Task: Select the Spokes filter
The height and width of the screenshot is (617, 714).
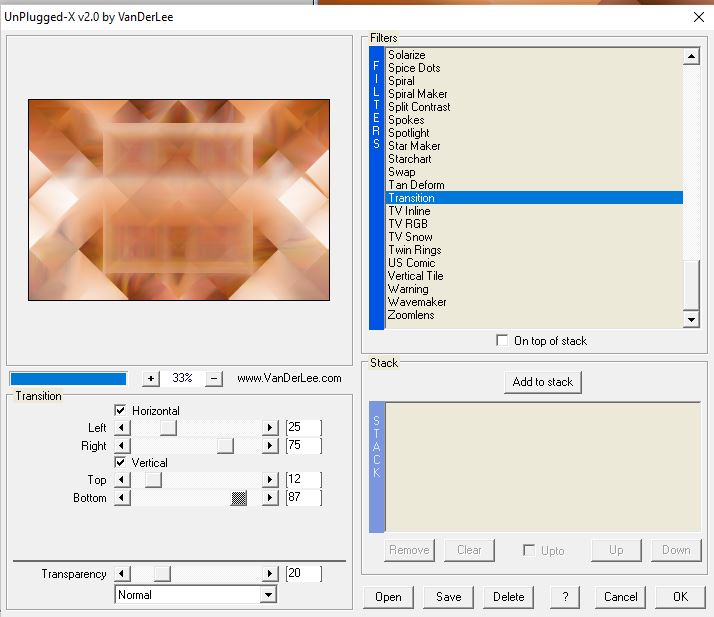Action: 534,120
